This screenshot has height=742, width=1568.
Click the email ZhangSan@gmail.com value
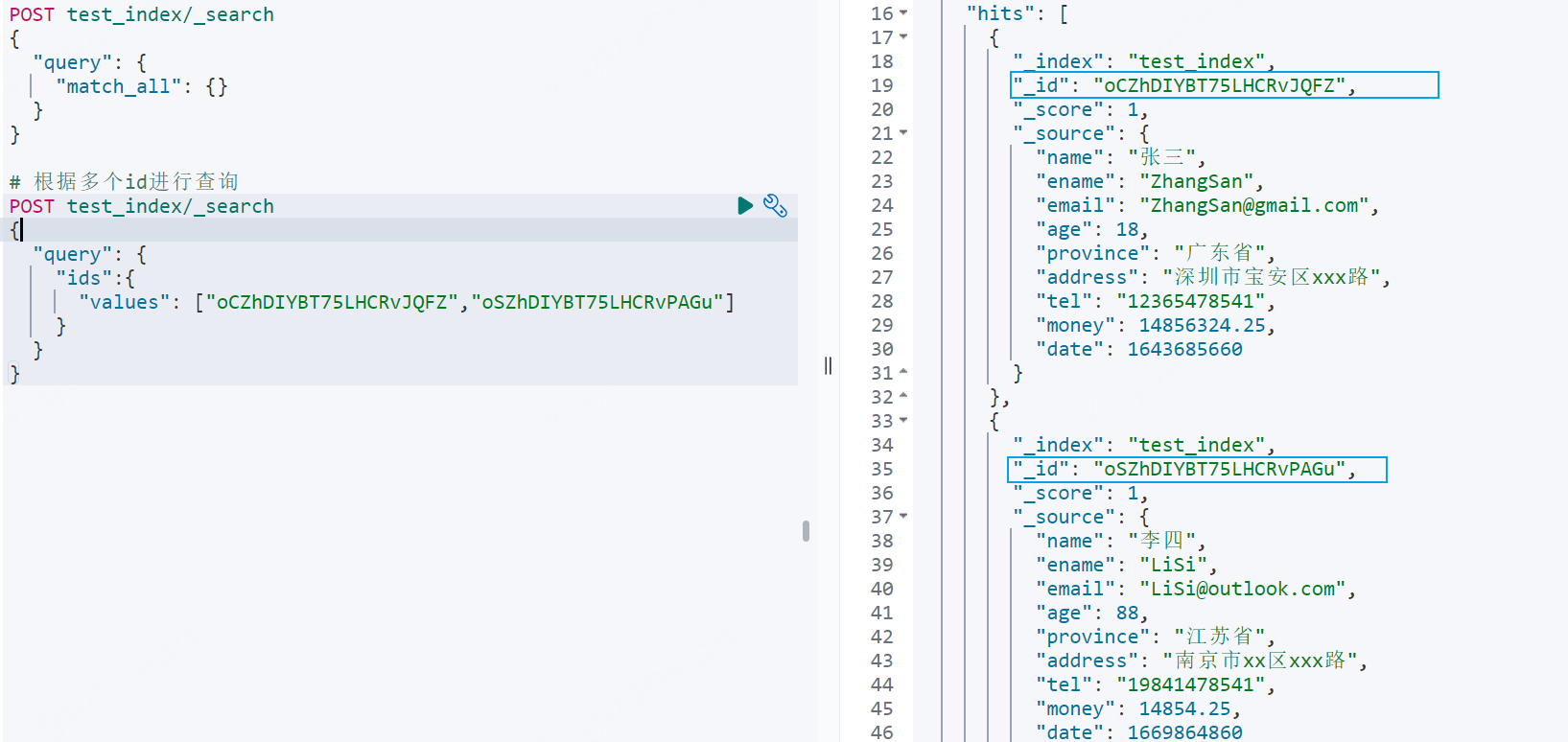pos(1253,205)
